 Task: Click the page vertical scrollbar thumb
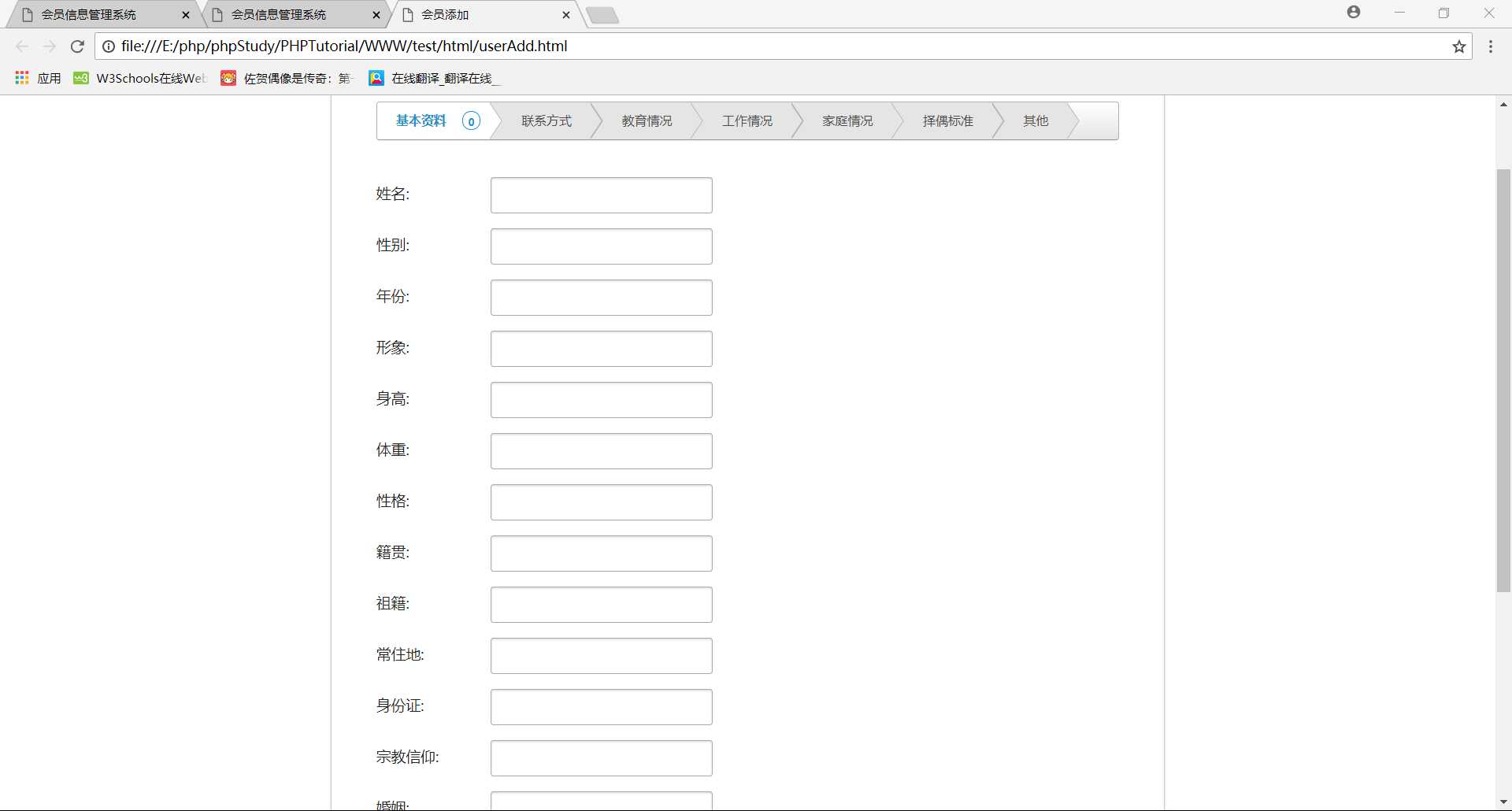pos(1503,380)
